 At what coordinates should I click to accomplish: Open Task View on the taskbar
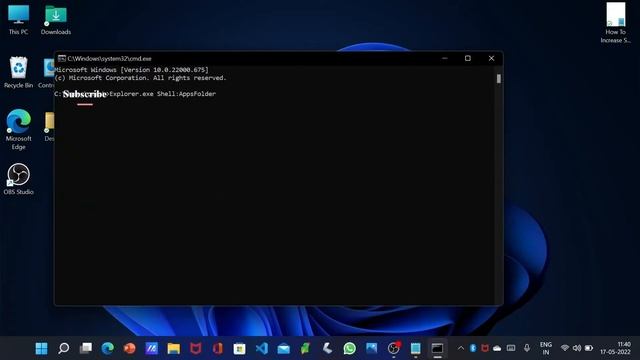(86, 348)
